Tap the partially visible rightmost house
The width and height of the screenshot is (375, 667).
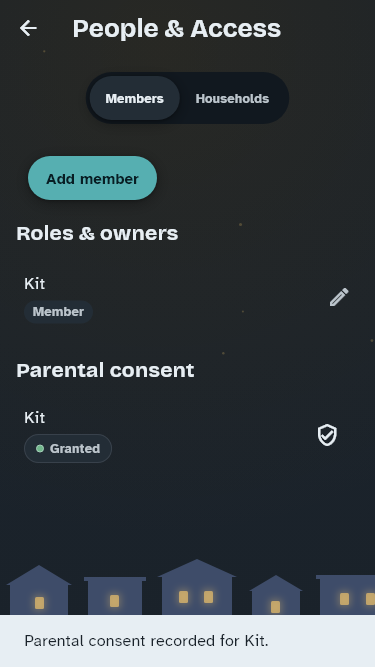click(x=345, y=595)
